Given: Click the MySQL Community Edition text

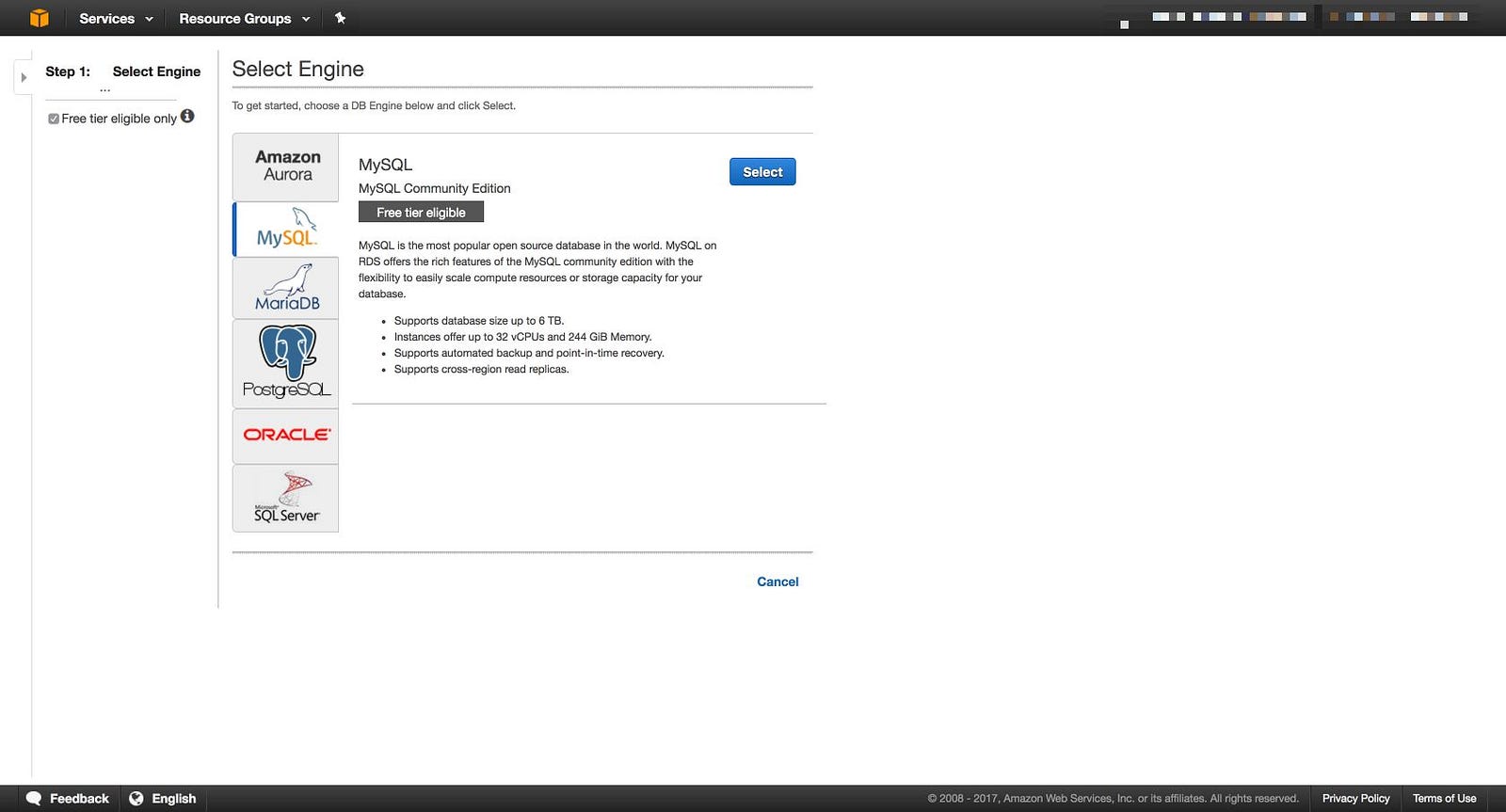Looking at the screenshot, I should (435, 188).
